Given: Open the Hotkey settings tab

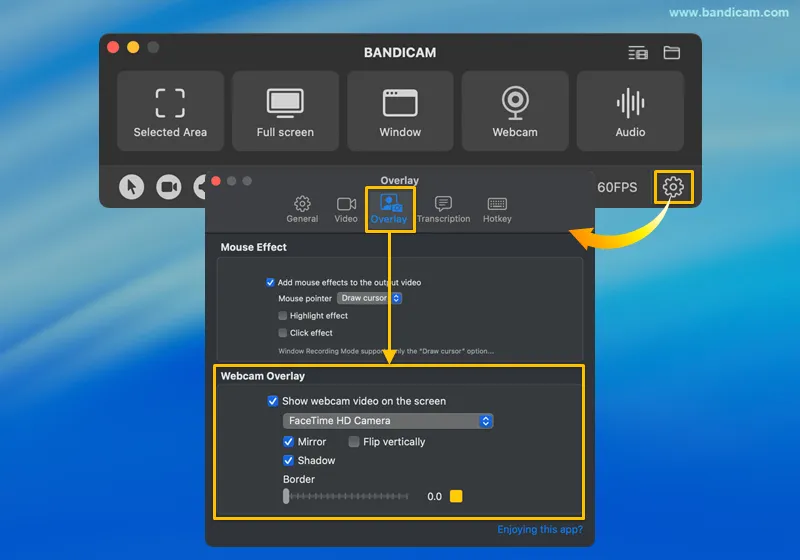Looking at the screenshot, I should click(x=497, y=210).
